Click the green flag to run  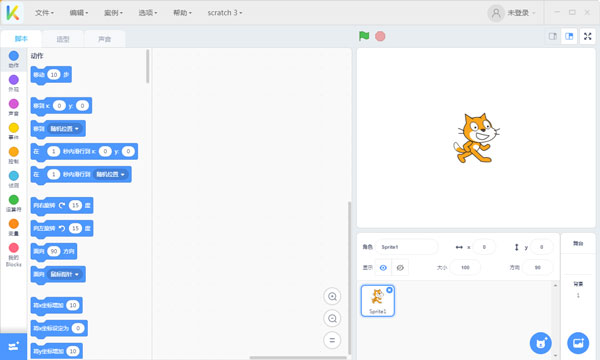[x=364, y=36]
